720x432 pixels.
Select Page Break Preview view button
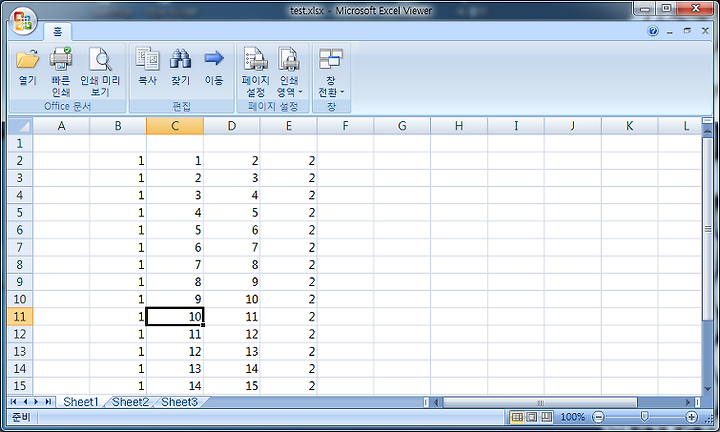[546, 417]
